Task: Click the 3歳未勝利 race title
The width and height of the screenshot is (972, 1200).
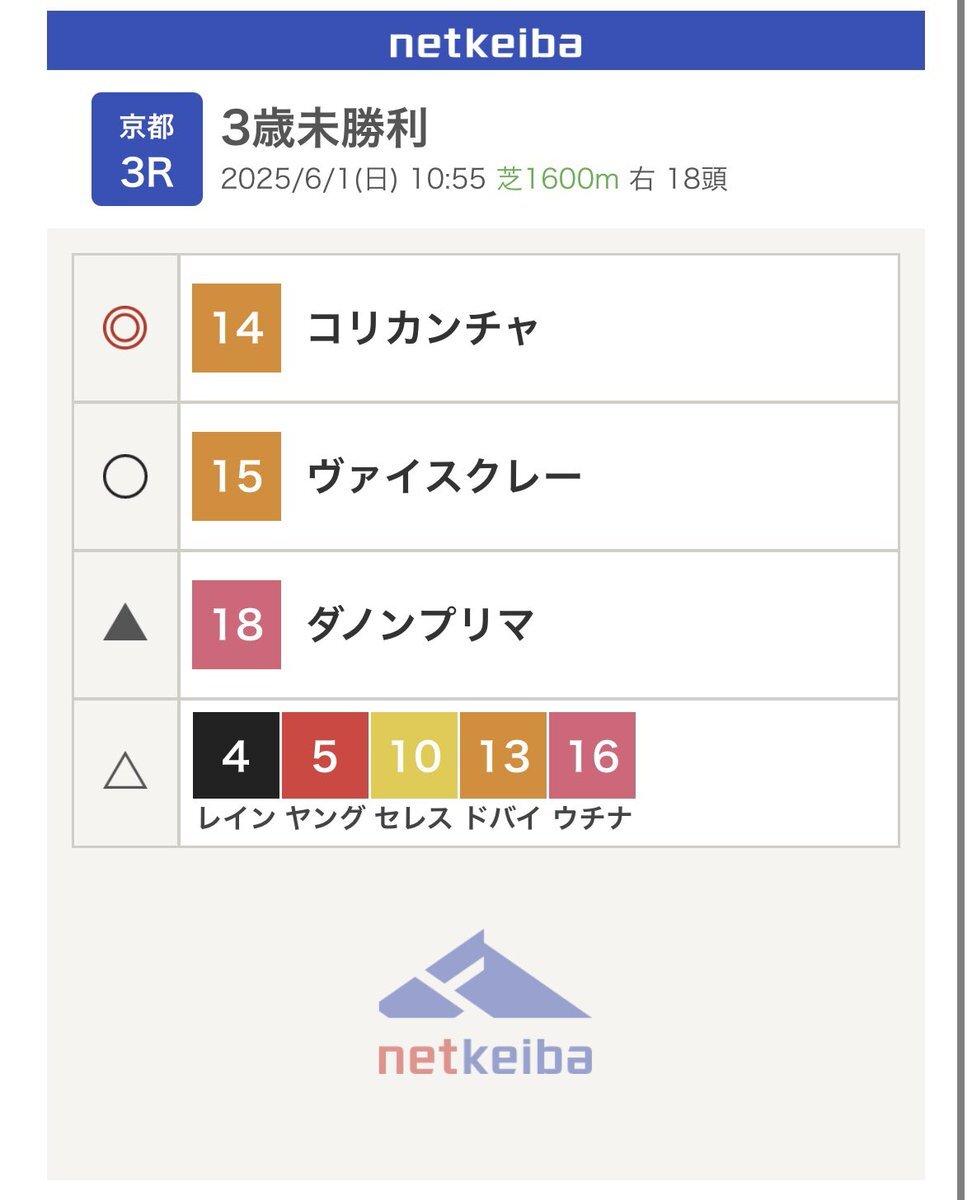Action: pyautogui.click(x=324, y=128)
